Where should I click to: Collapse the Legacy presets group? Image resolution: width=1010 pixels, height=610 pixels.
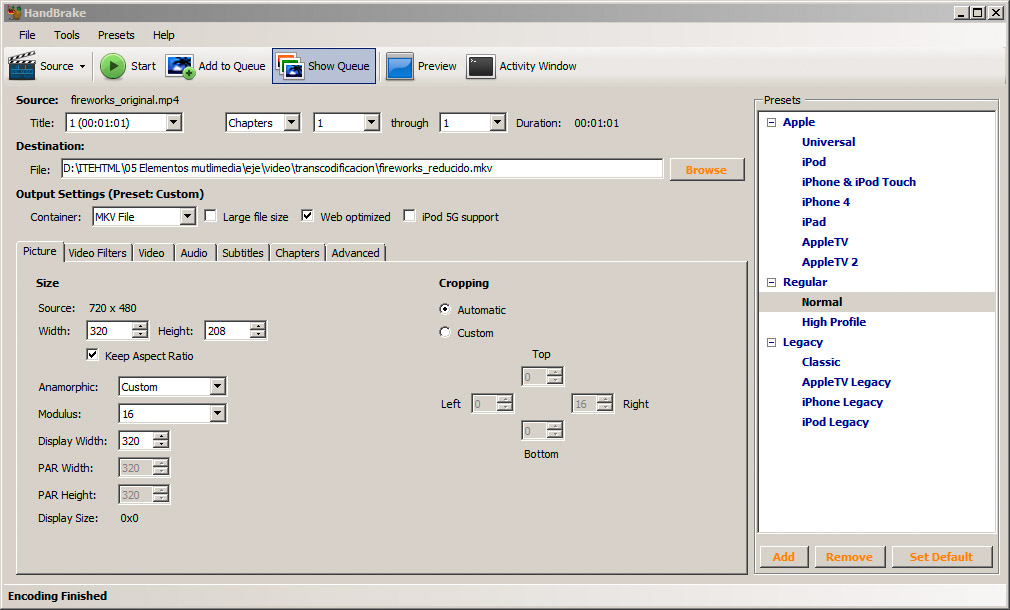(771, 343)
